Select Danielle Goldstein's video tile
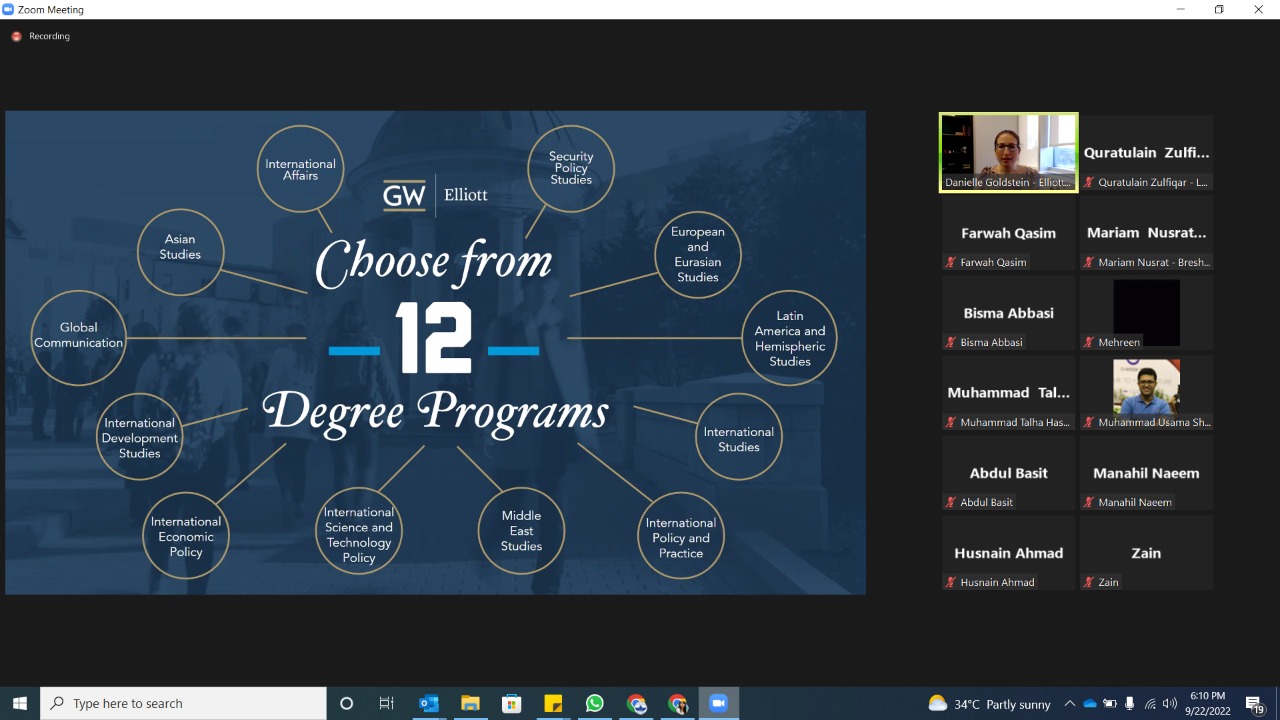Viewport: 1280px width, 720px height. click(1008, 152)
